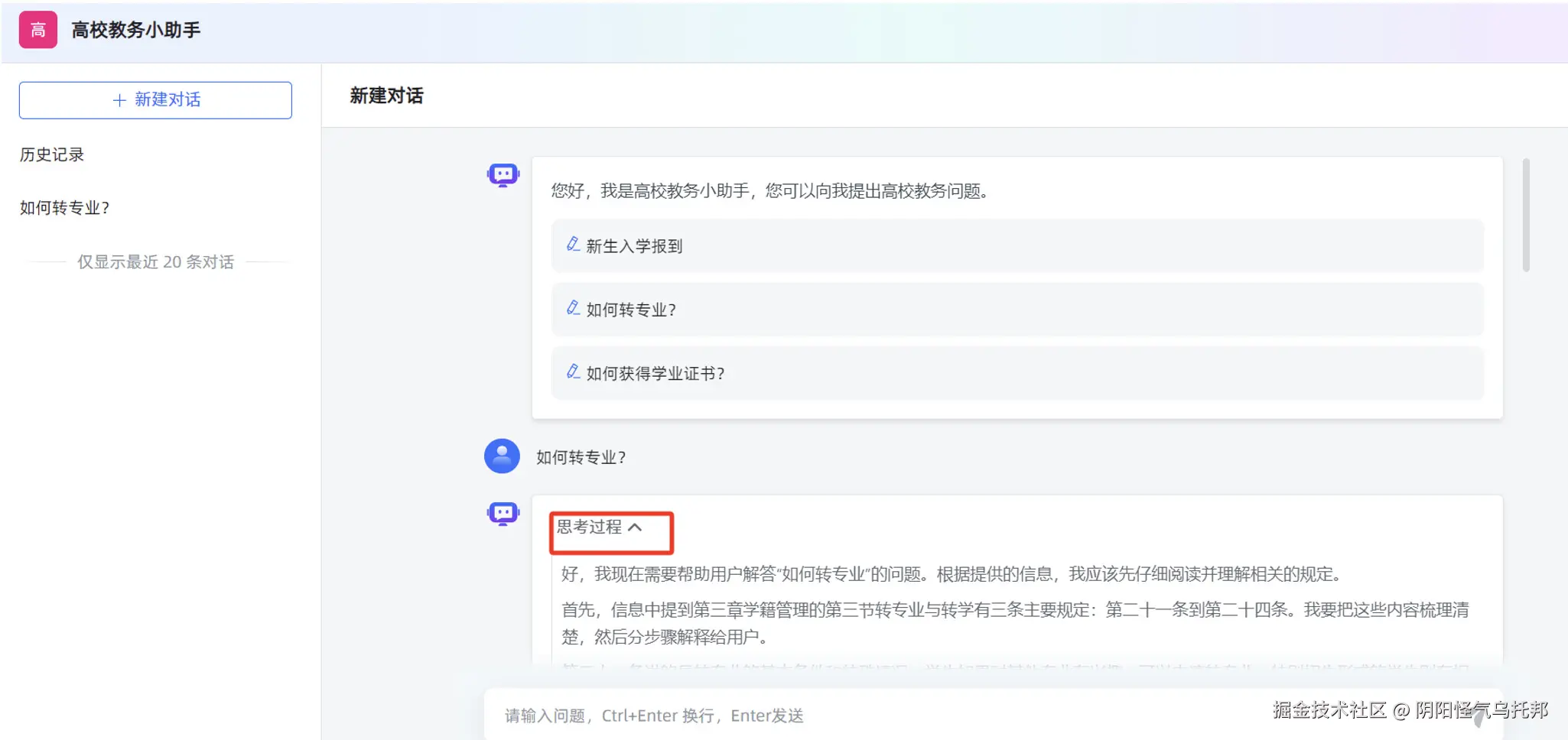
Task: Click the user message 如何转专业? in chat
Action: pos(581,457)
